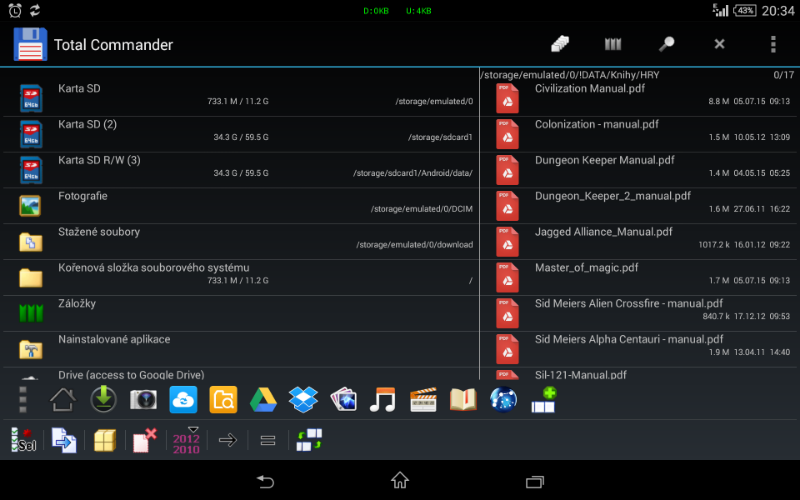The width and height of the screenshot is (800, 500).
Task: Tap the Android recent apps button
Action: (534, 481)
